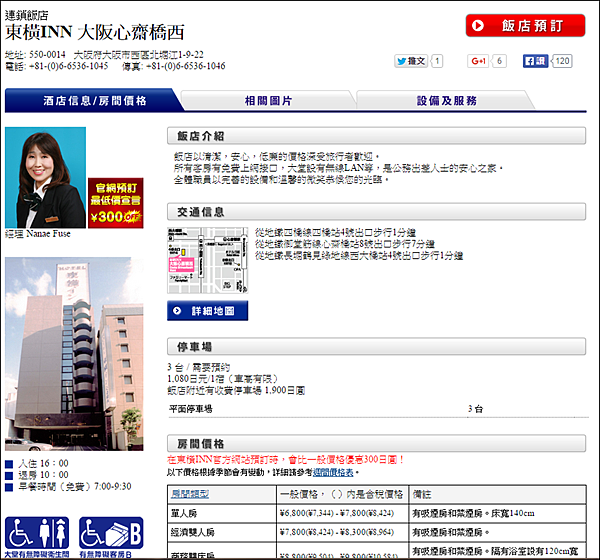Viewport: 600px width, 560px height.
Task: Click the economy double price ¥7,800 cell
Action: (342, 532)
